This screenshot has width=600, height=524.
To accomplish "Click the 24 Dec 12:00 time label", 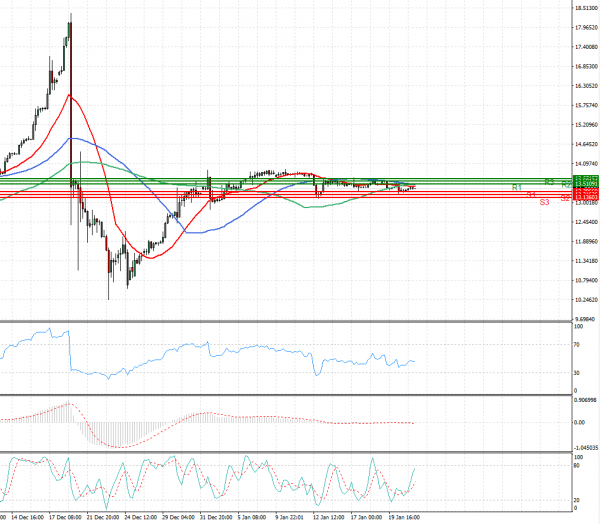I will 140,517.
